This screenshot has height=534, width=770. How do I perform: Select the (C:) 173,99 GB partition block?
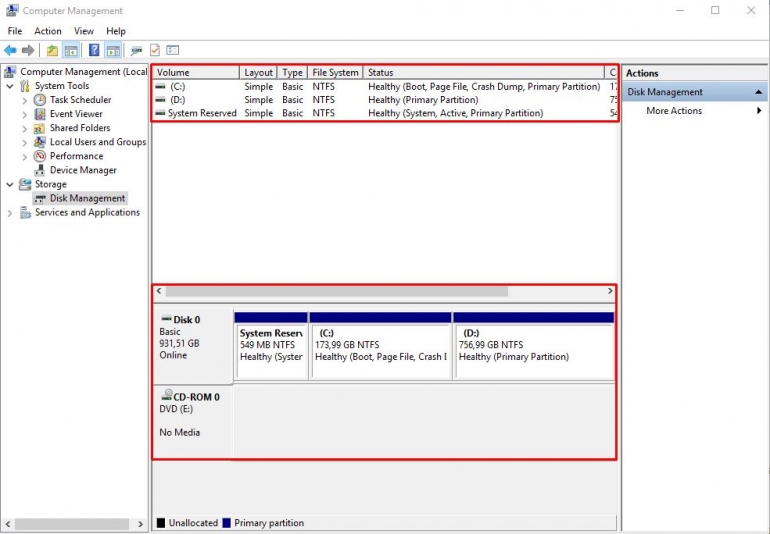point(381,345)
